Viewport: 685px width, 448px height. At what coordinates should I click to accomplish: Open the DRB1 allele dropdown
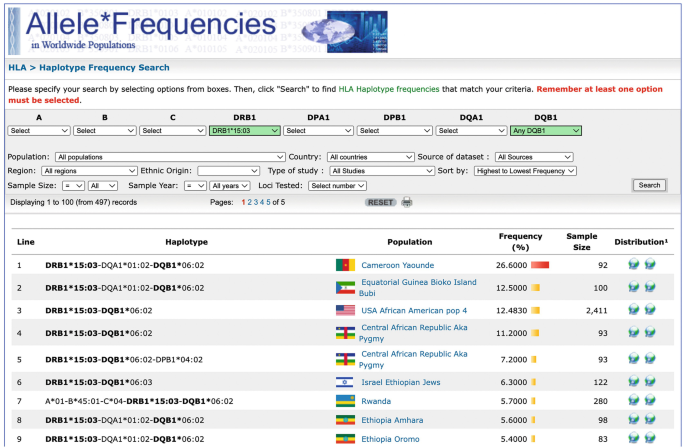[244, 130]
